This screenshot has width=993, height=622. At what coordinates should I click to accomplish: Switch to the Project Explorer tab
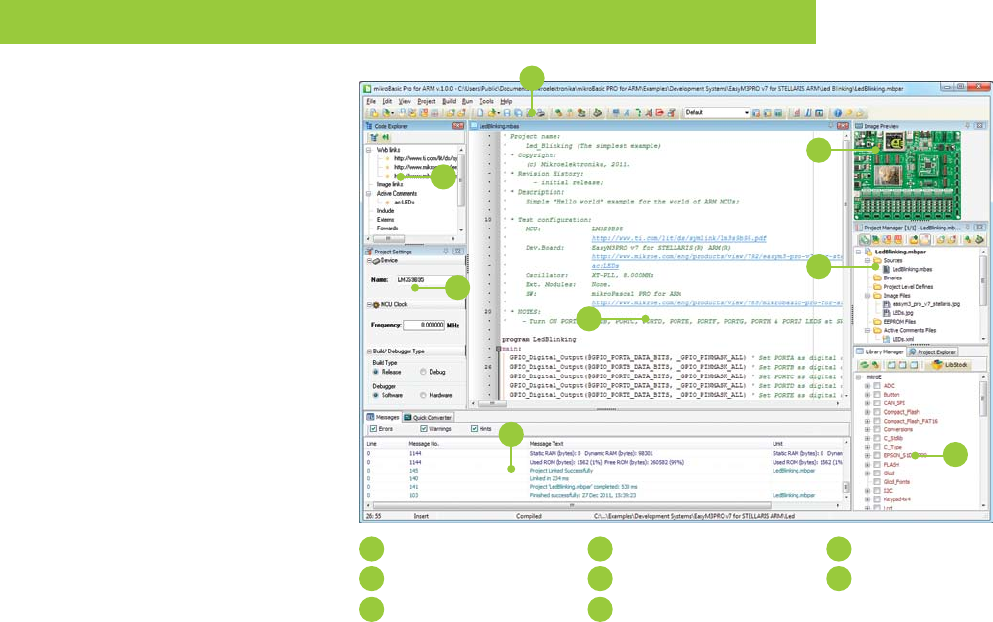[x=933, y=352]
